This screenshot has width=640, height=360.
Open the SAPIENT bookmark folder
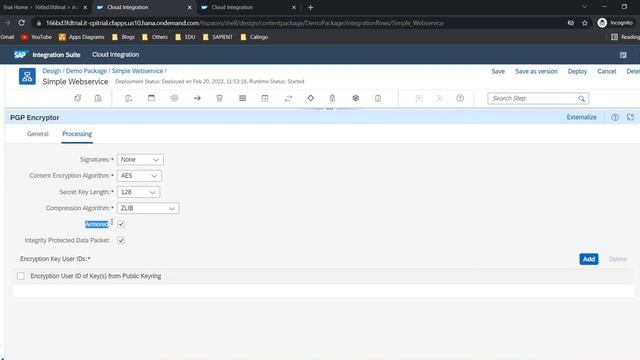point(218,37)
